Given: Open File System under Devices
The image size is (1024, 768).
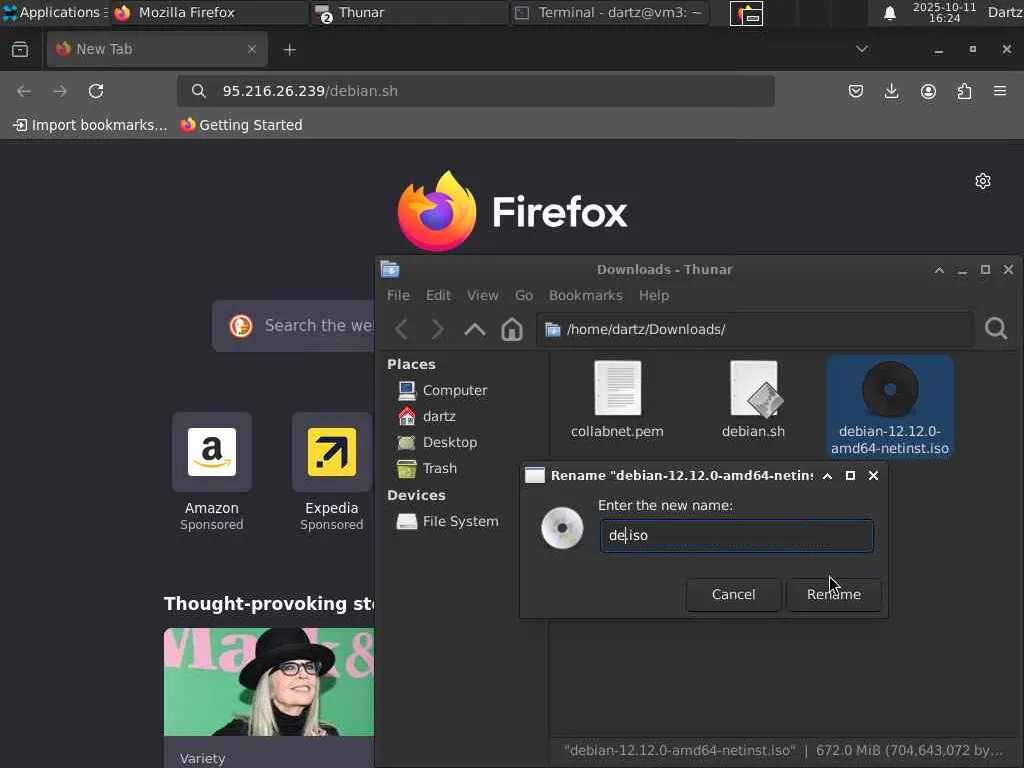Looking at the screenshot, I should [447, 521].
